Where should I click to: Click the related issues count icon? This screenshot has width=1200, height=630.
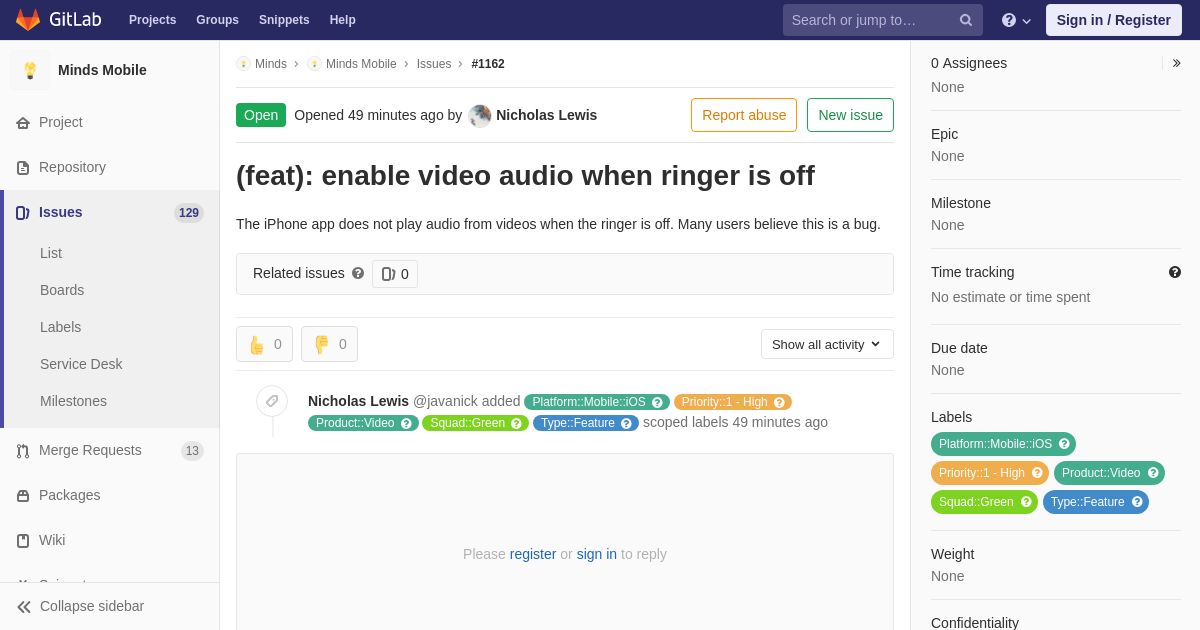click(x=389, y=274)
